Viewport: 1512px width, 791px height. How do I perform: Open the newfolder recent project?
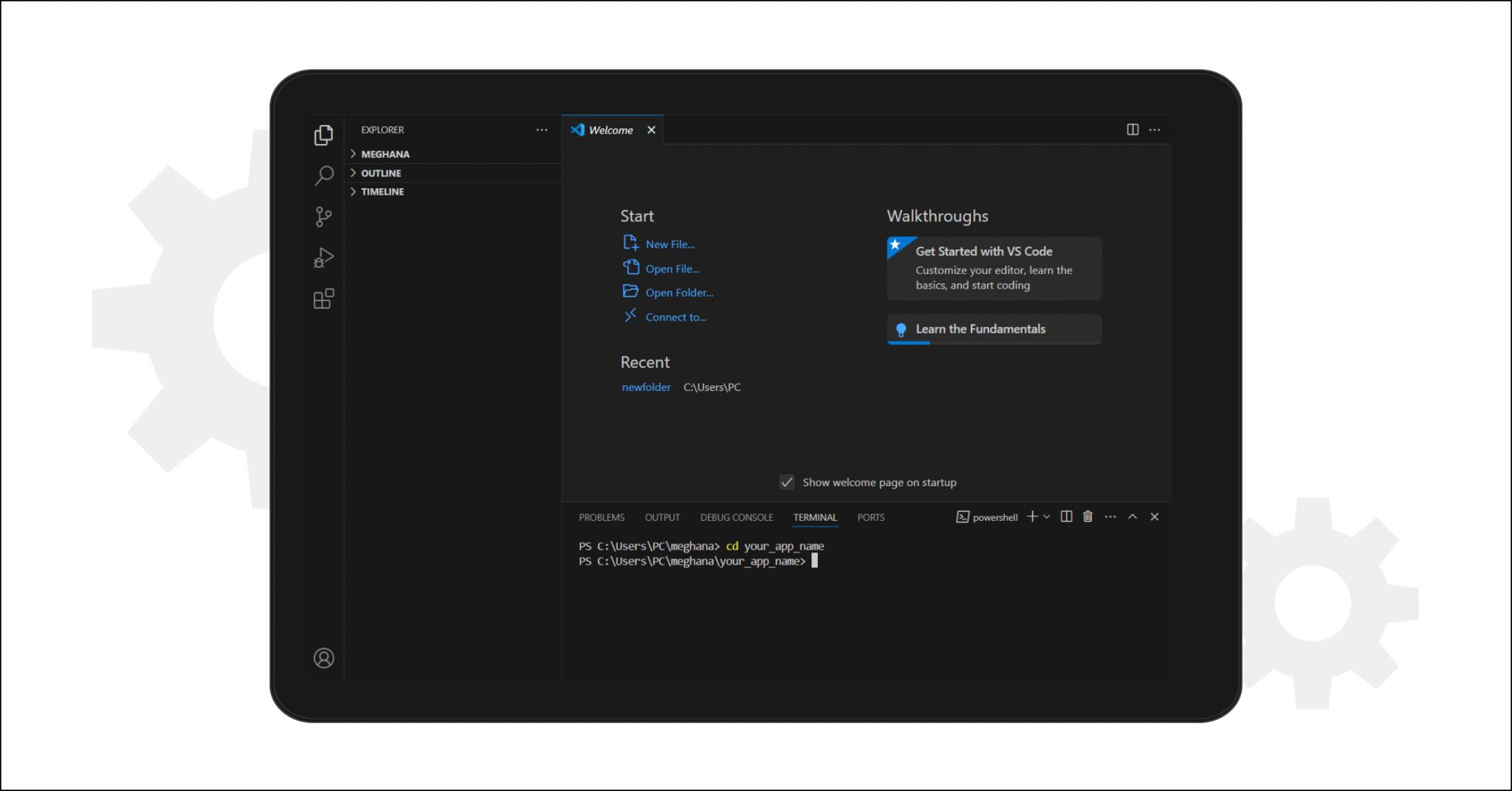pos(646,387)
